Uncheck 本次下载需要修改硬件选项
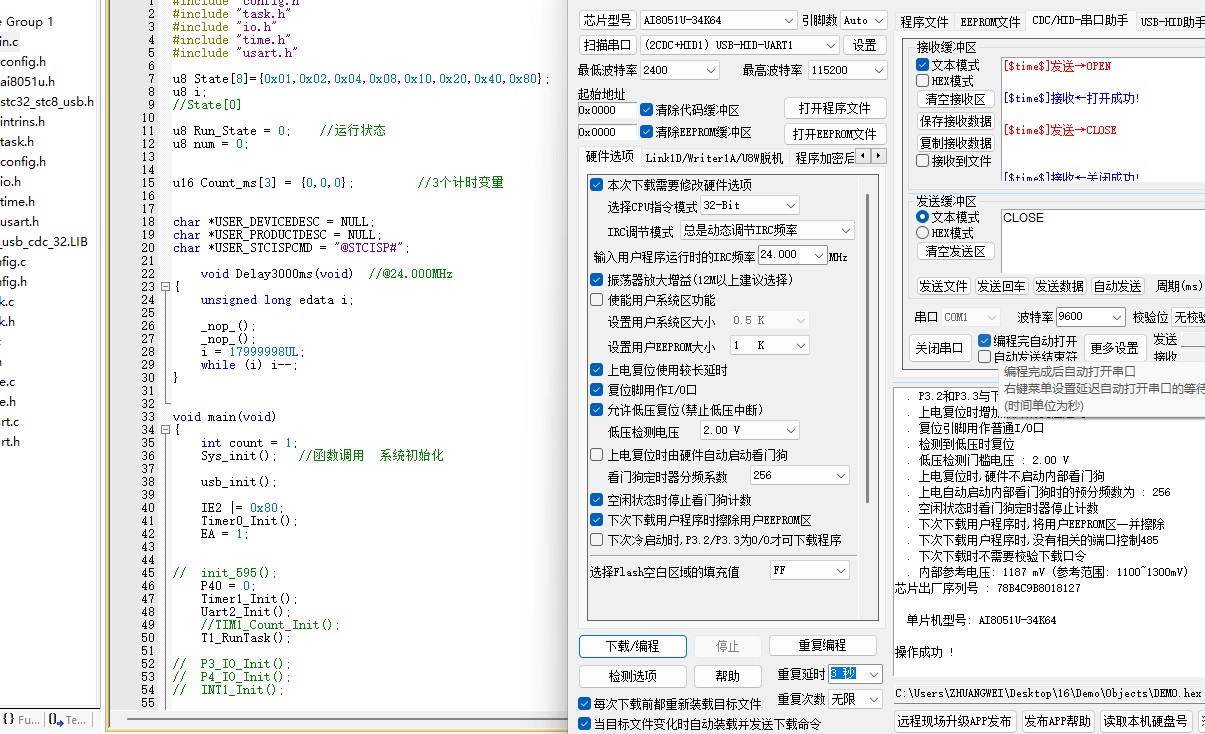1205x734 pixels. coord(597,185)
